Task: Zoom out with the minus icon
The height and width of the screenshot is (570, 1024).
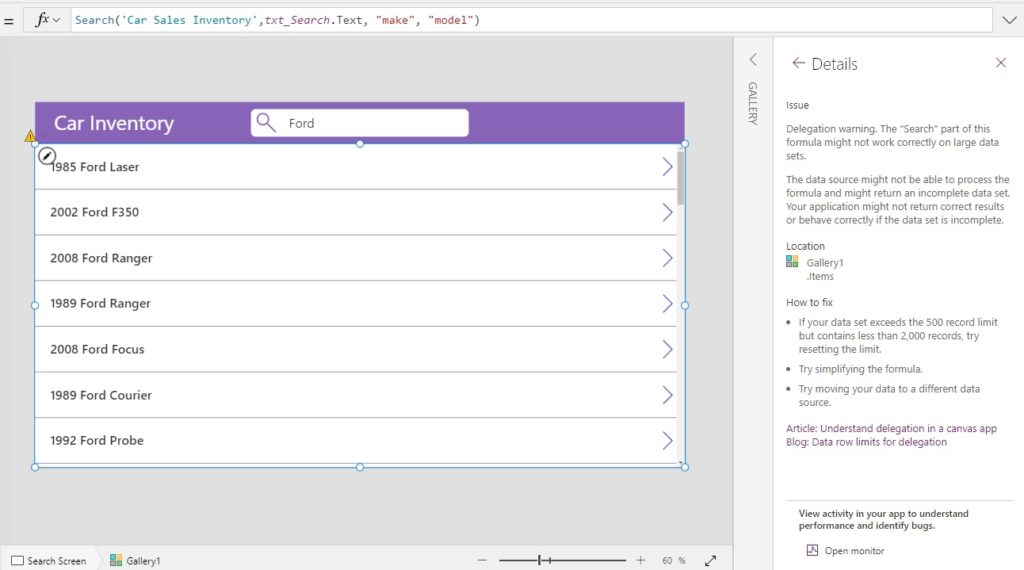Action: 482,560
